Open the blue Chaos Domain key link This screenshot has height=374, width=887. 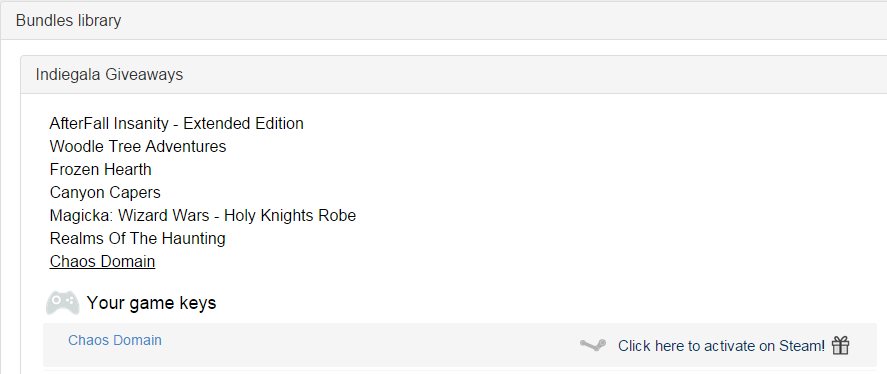(x=115, y=340)
